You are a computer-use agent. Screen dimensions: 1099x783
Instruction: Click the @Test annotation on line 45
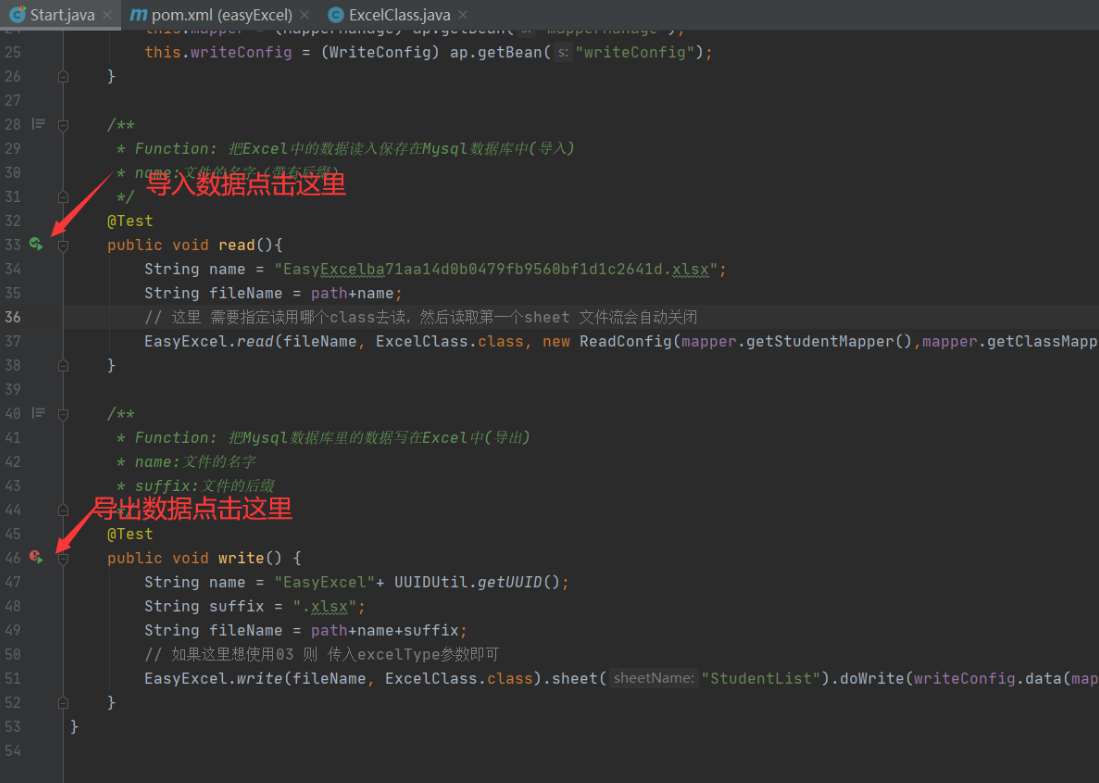130,534
